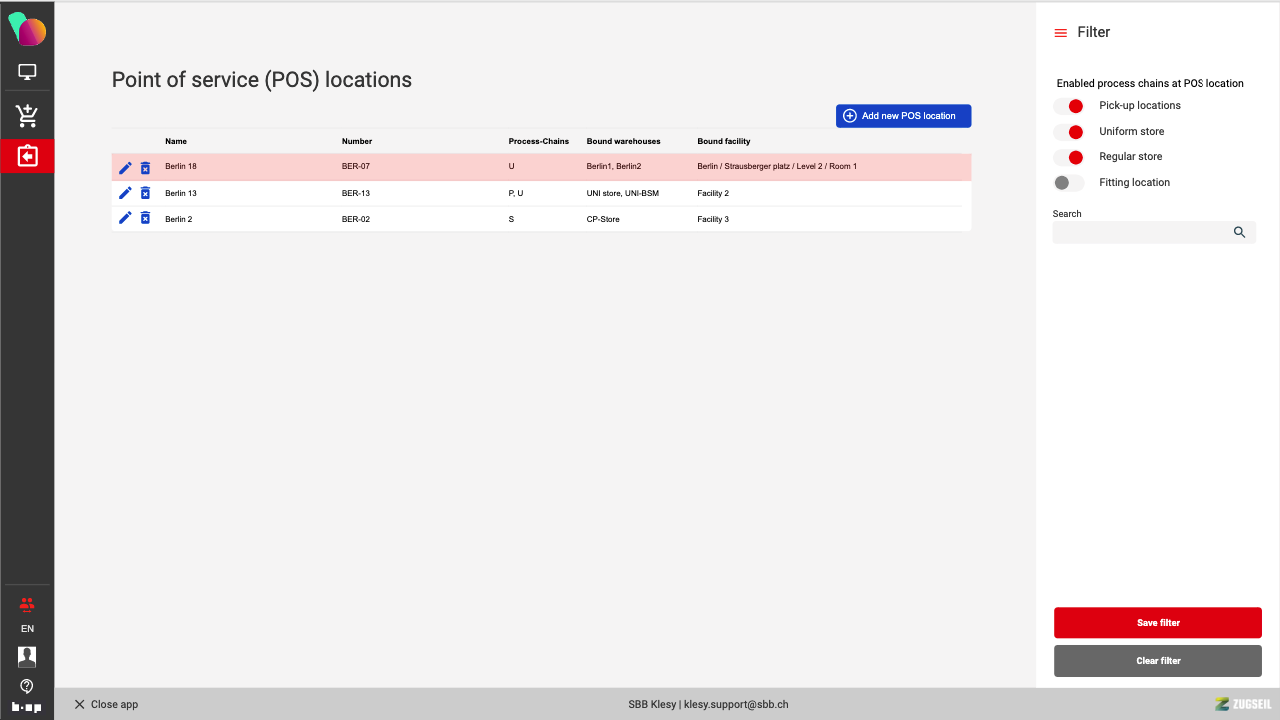The height and width of the screenshot is (720, 1280).
Task: Click the search magnifier icon
Action: (1239, 232)
